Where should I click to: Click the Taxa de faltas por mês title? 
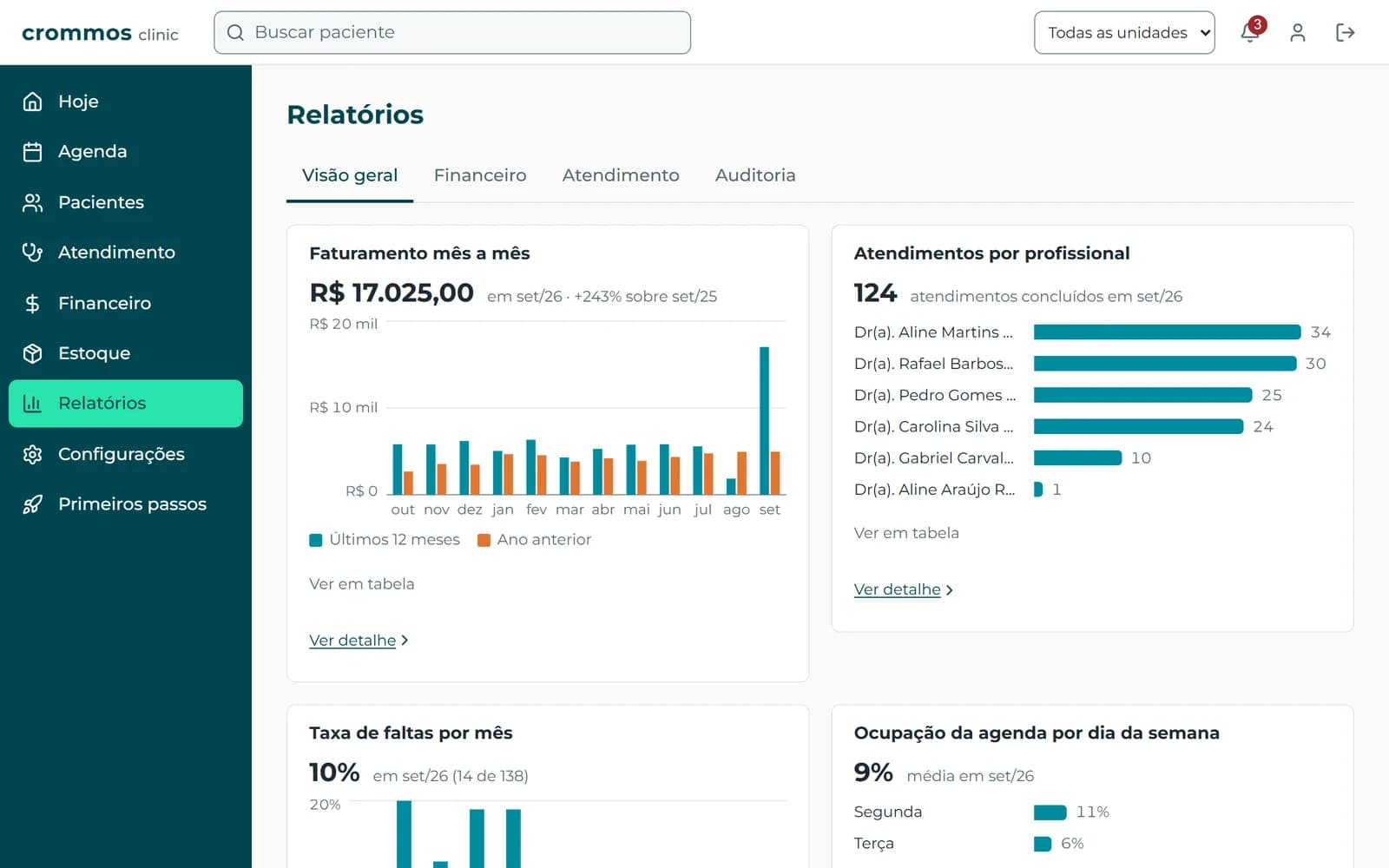pos(411,733)
